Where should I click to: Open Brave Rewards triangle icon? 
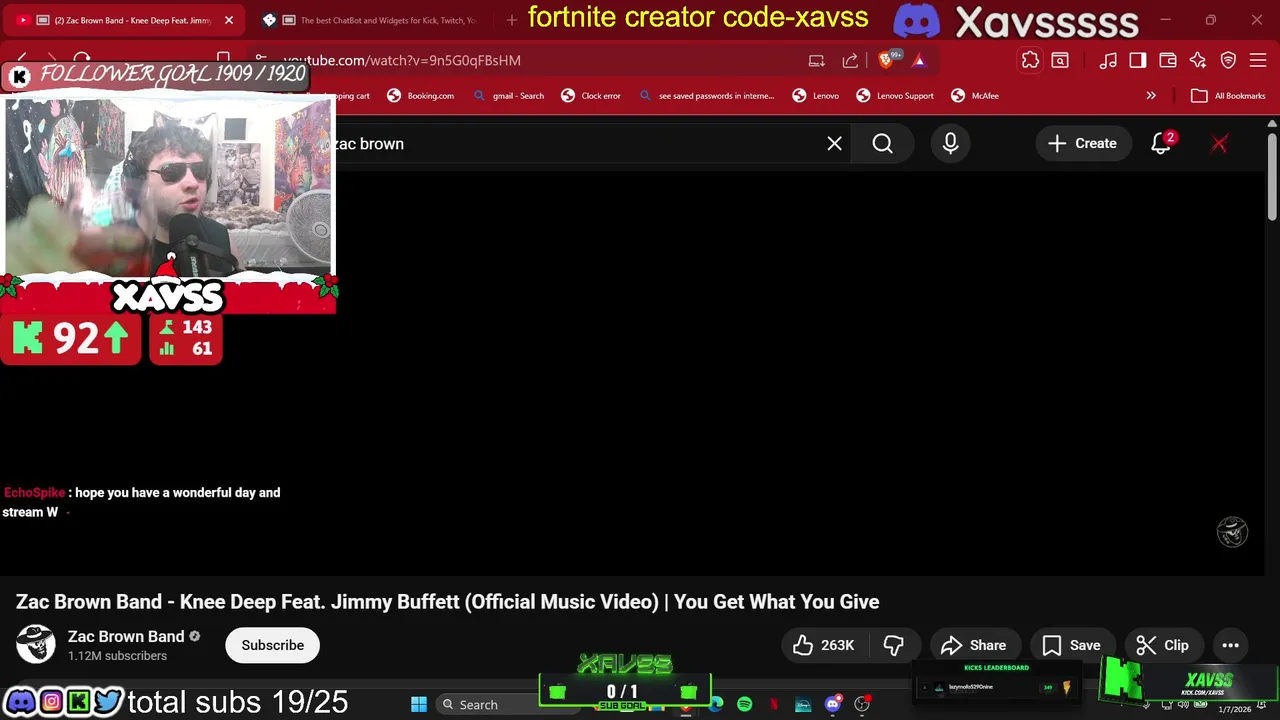(919, 60)
